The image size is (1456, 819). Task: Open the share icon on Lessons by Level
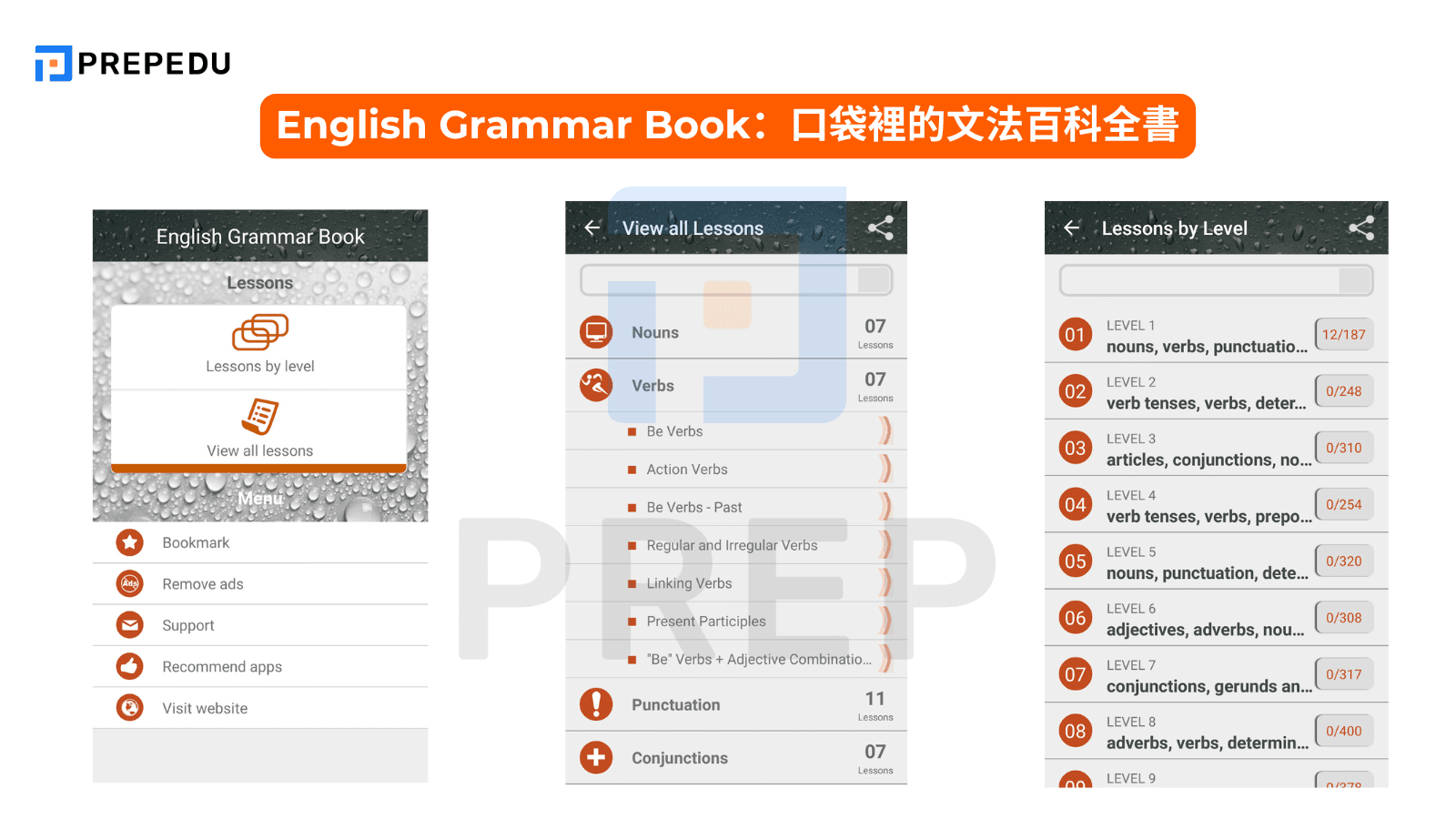click(1360, 228)
